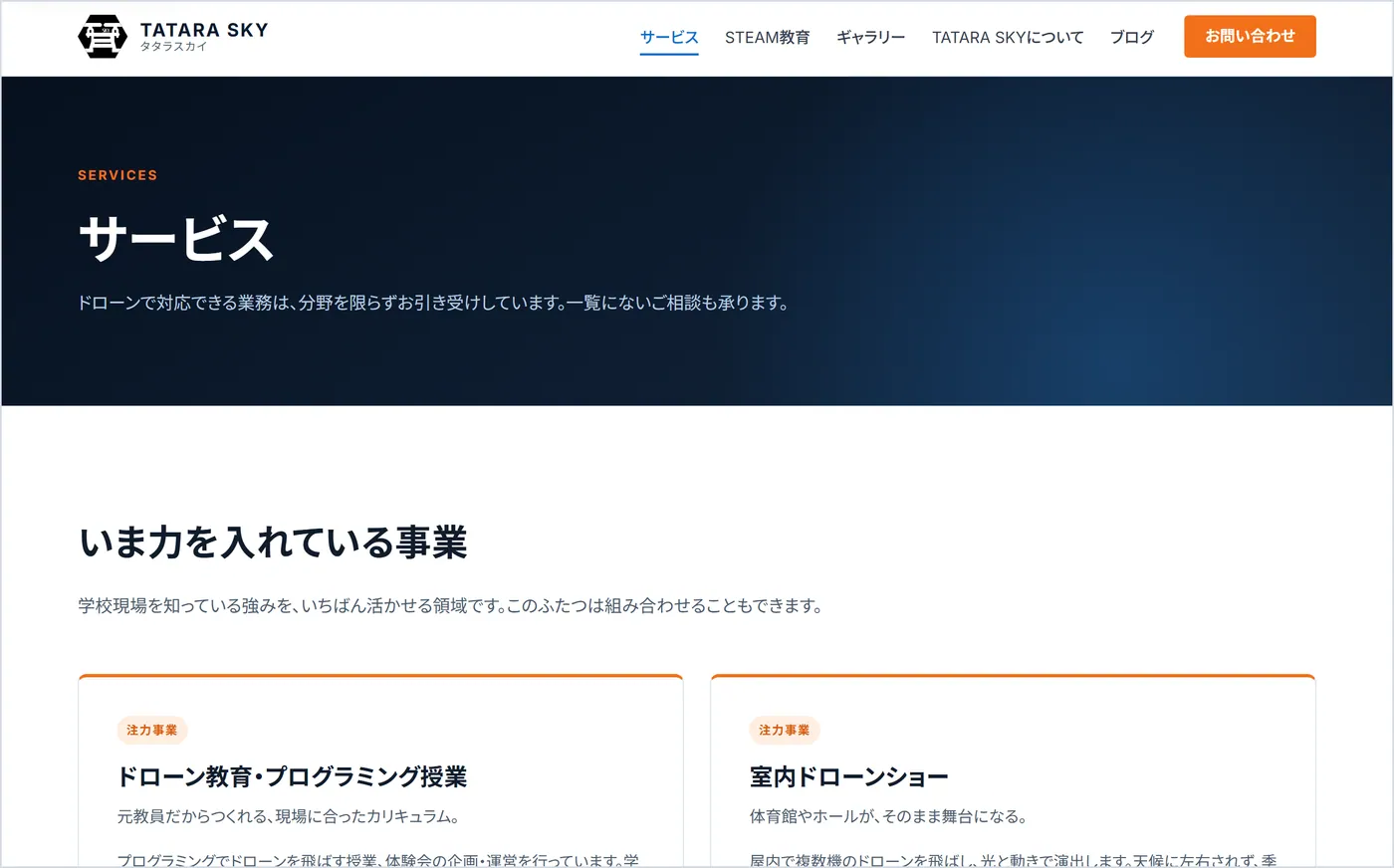Click the orange お問い合わせ button
This screenshot has width=1394, height=868.
point(1250,37)
